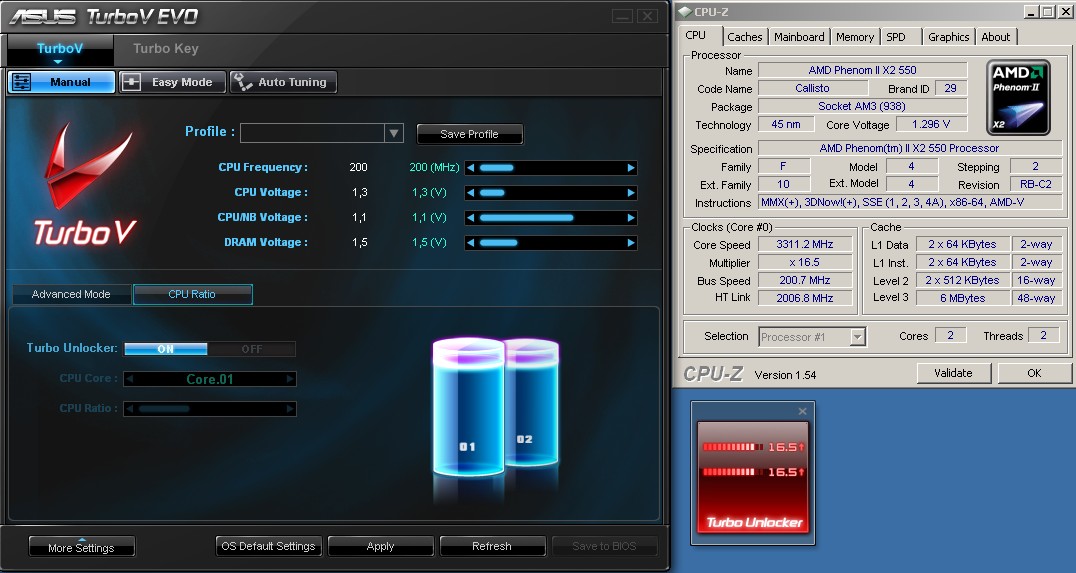Screen dimensions: 1076x573
Task: Decrease DRAM Voltage with left arrow
Action: tap(470, 242)
